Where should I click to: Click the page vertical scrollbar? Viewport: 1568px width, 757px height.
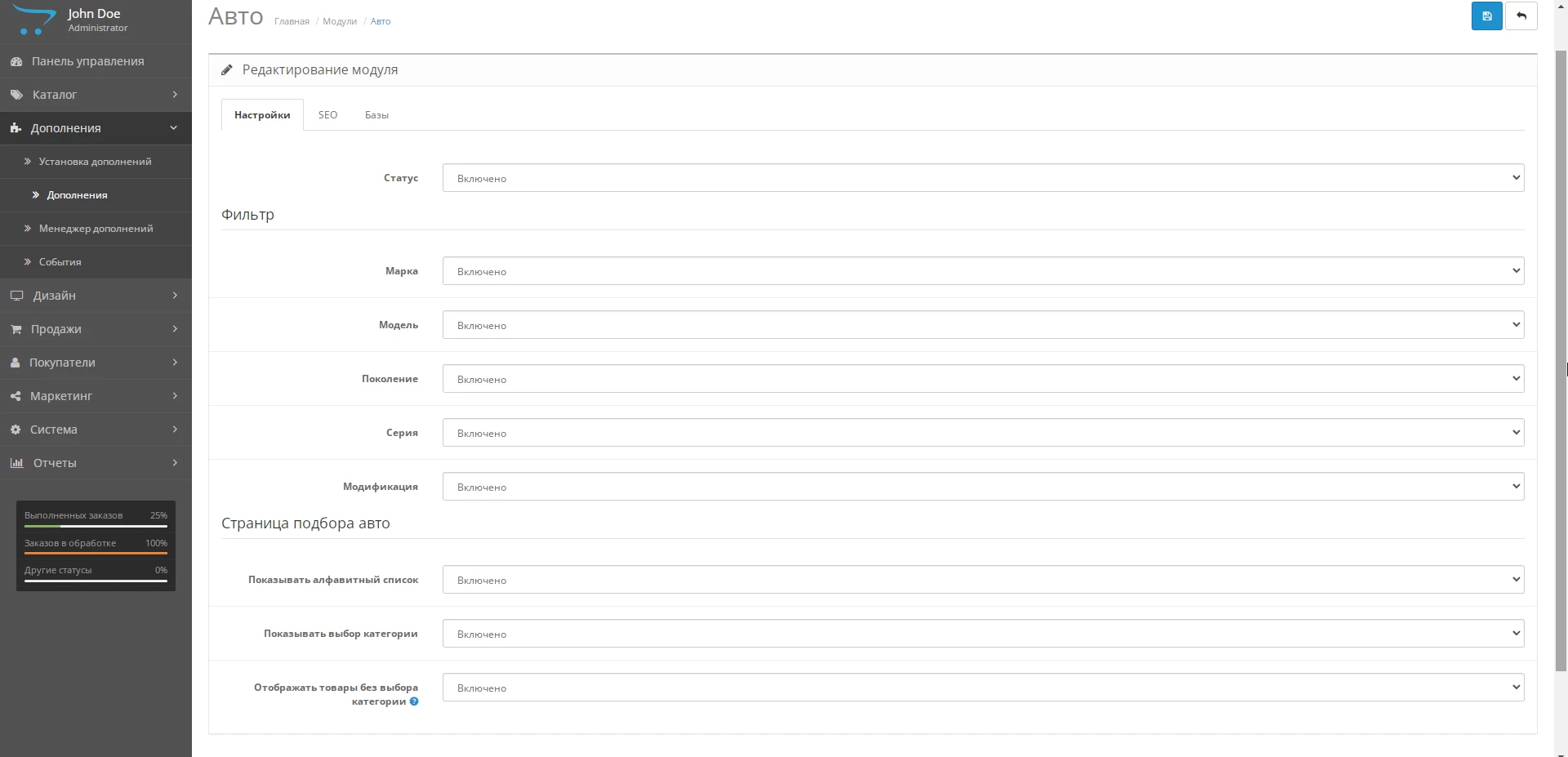[x=1561, y=359]
